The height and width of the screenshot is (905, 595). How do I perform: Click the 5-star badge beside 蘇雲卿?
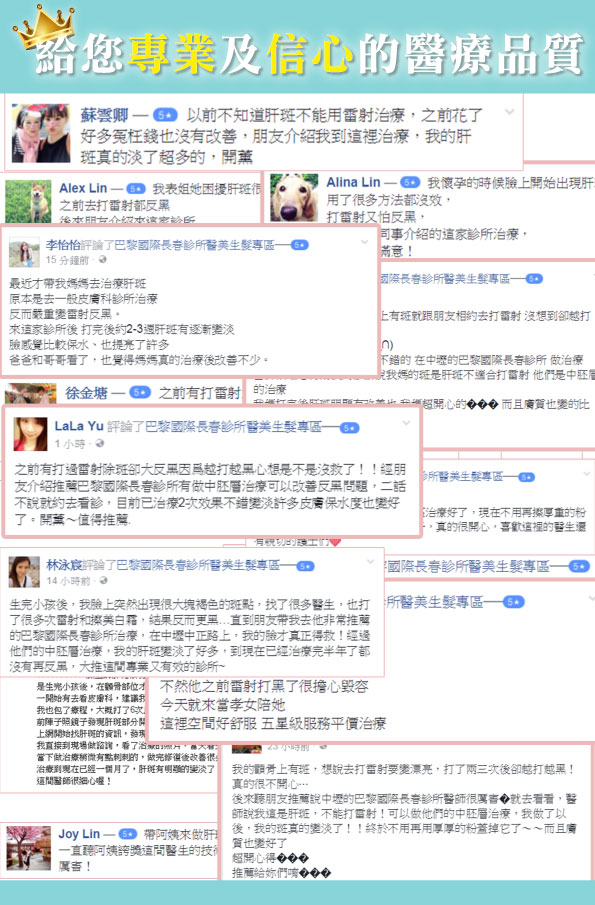click(x=164, y=115)
